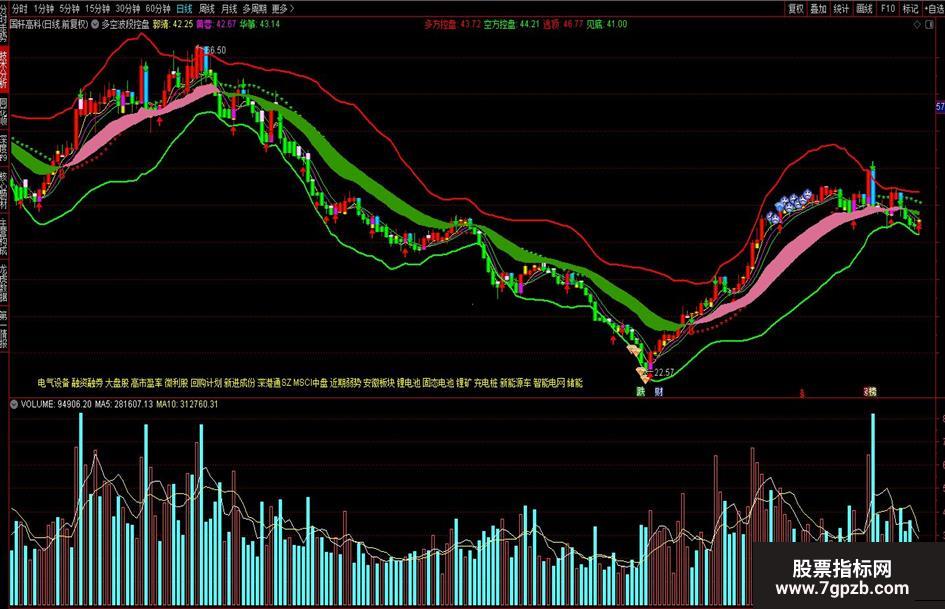Viewport: 945px width, 609px height.
Task: Select the 5分钟 period tab
Action: click(x=69, y=8)
